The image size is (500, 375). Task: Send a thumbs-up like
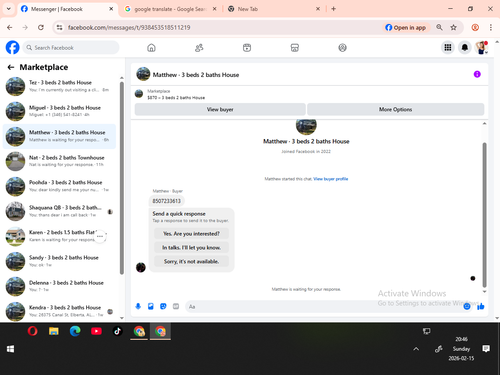(481, 306)
